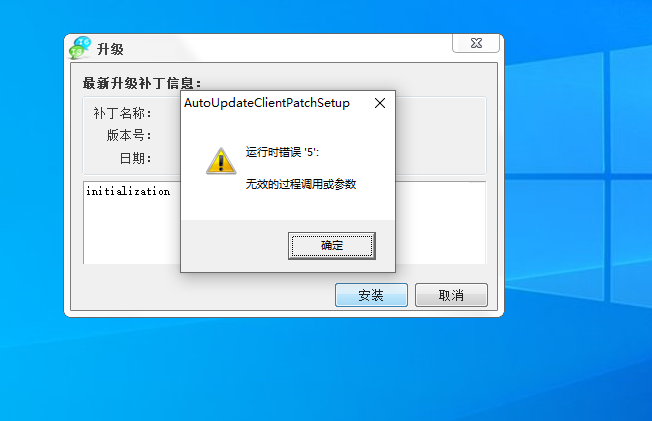The width and height of the screenshot is (652, 421).
Task: Click the initialization text in log box
Action: (x=128, y=191)
